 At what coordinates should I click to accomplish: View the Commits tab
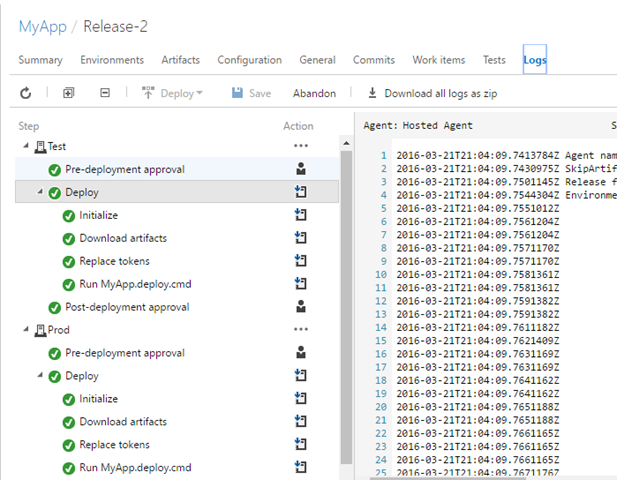(374, 60)
